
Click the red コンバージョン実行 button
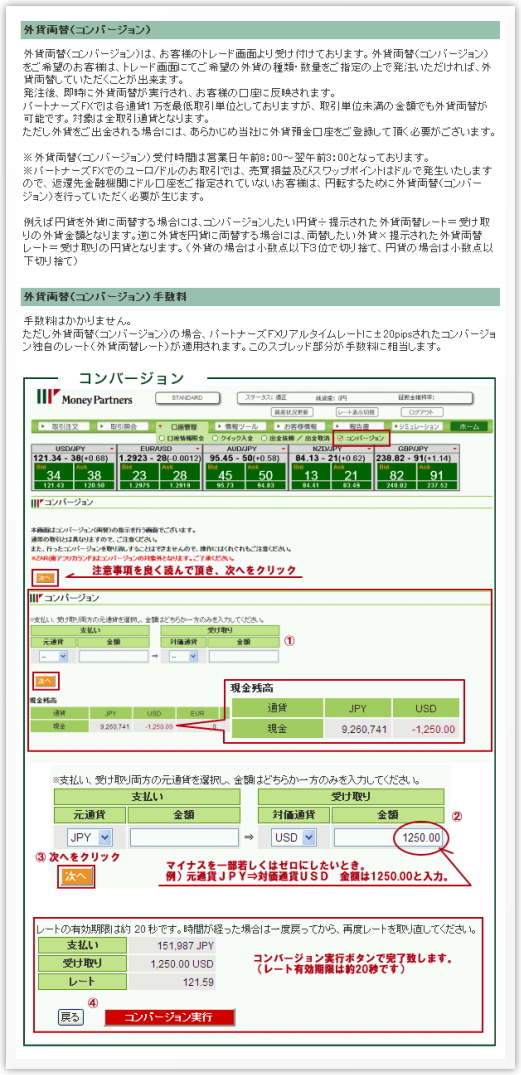[169, 1017]
